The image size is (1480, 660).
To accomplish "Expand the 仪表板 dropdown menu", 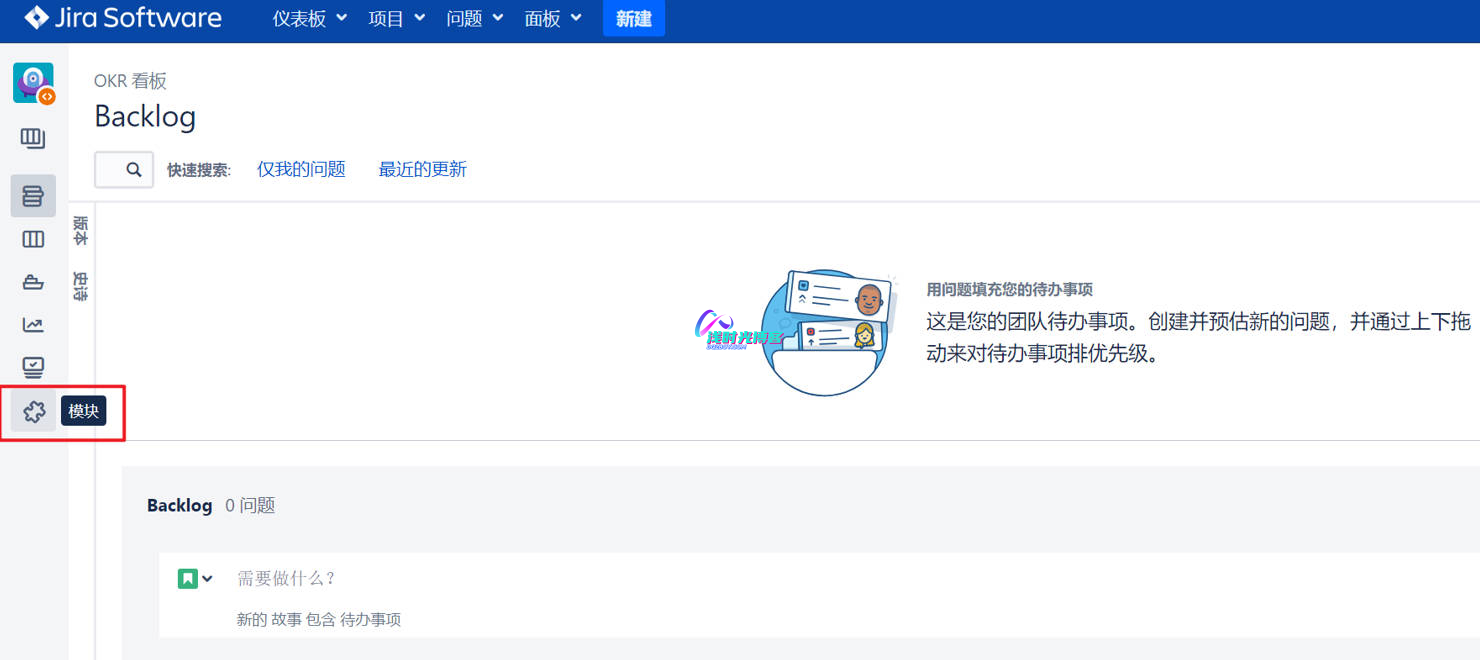I will 310,19.
